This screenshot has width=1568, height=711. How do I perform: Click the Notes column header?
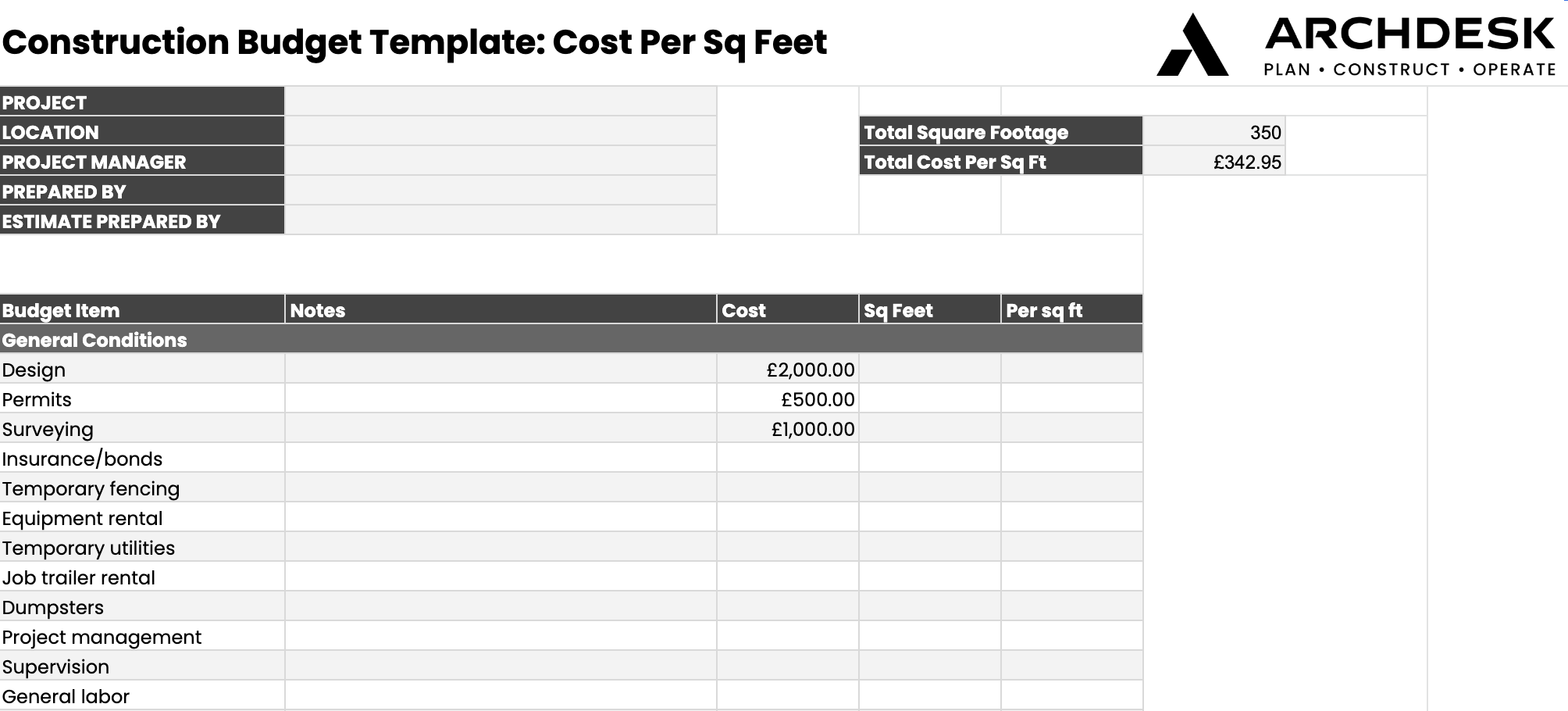pyautogui.click(x=501, y=310)
